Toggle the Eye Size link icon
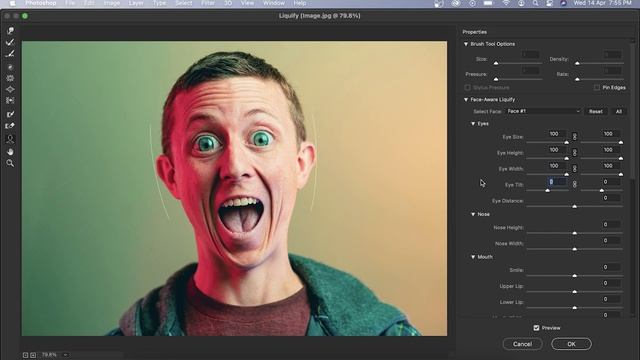The height and width of the screenshot is (360, 640). [x=574, y=136]
